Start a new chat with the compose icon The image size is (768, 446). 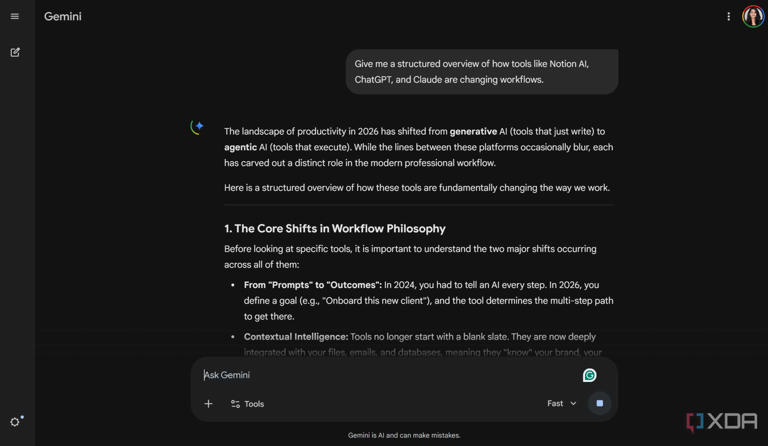pyautogui.click(x=15, y=52)
